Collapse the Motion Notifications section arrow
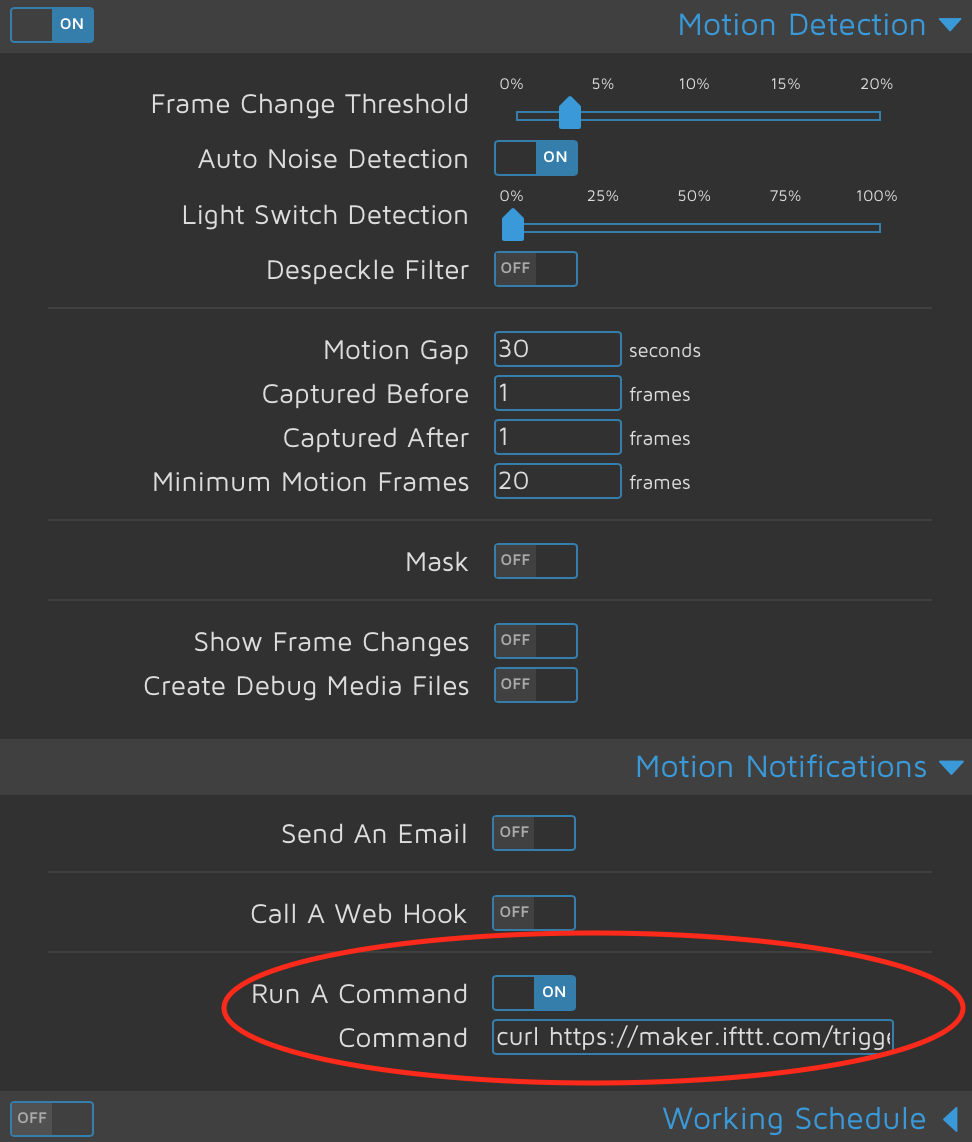 tap(951, 768)
